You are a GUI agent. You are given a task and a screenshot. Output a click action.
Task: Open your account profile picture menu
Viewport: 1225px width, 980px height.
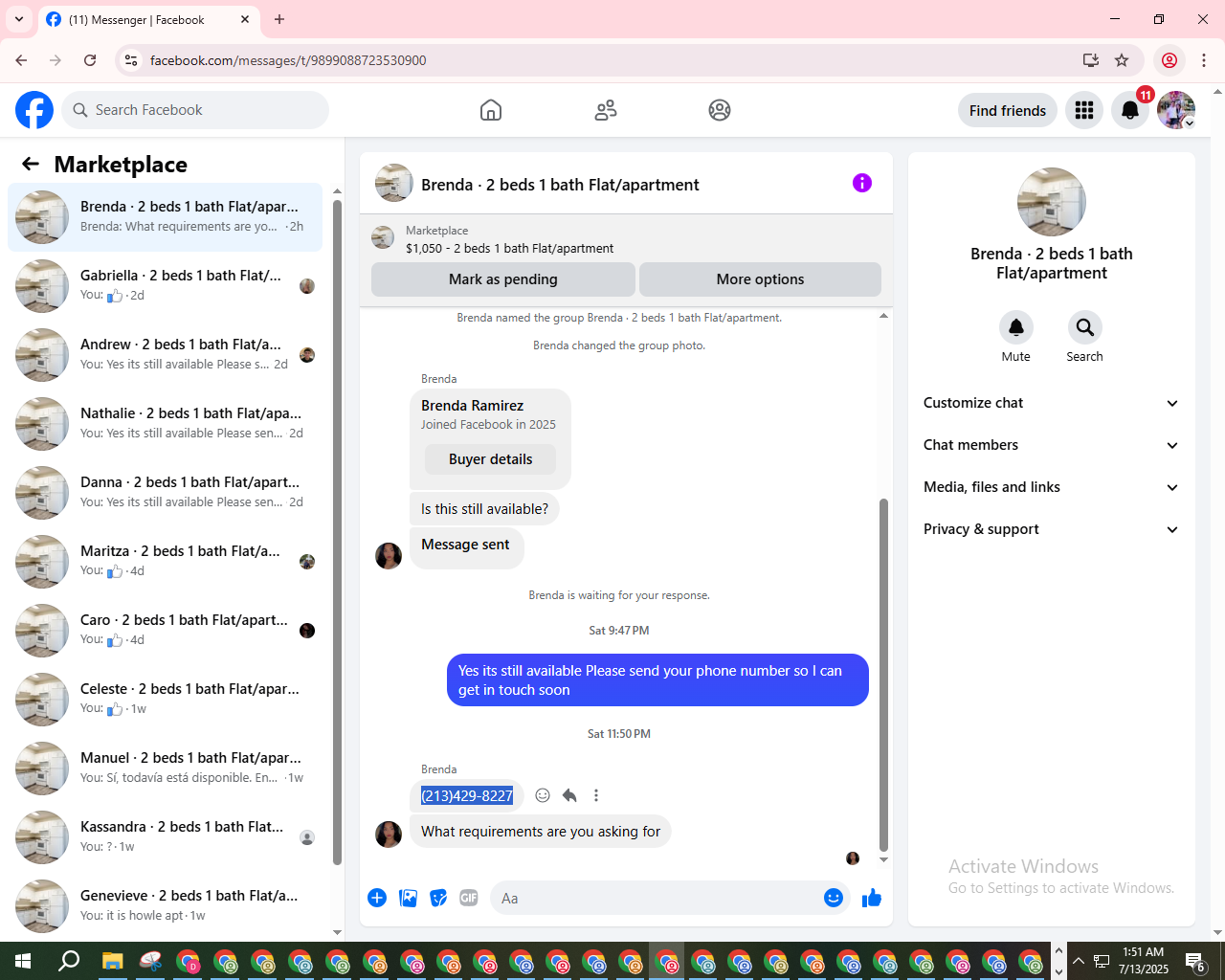click(x=1176, y=110)
